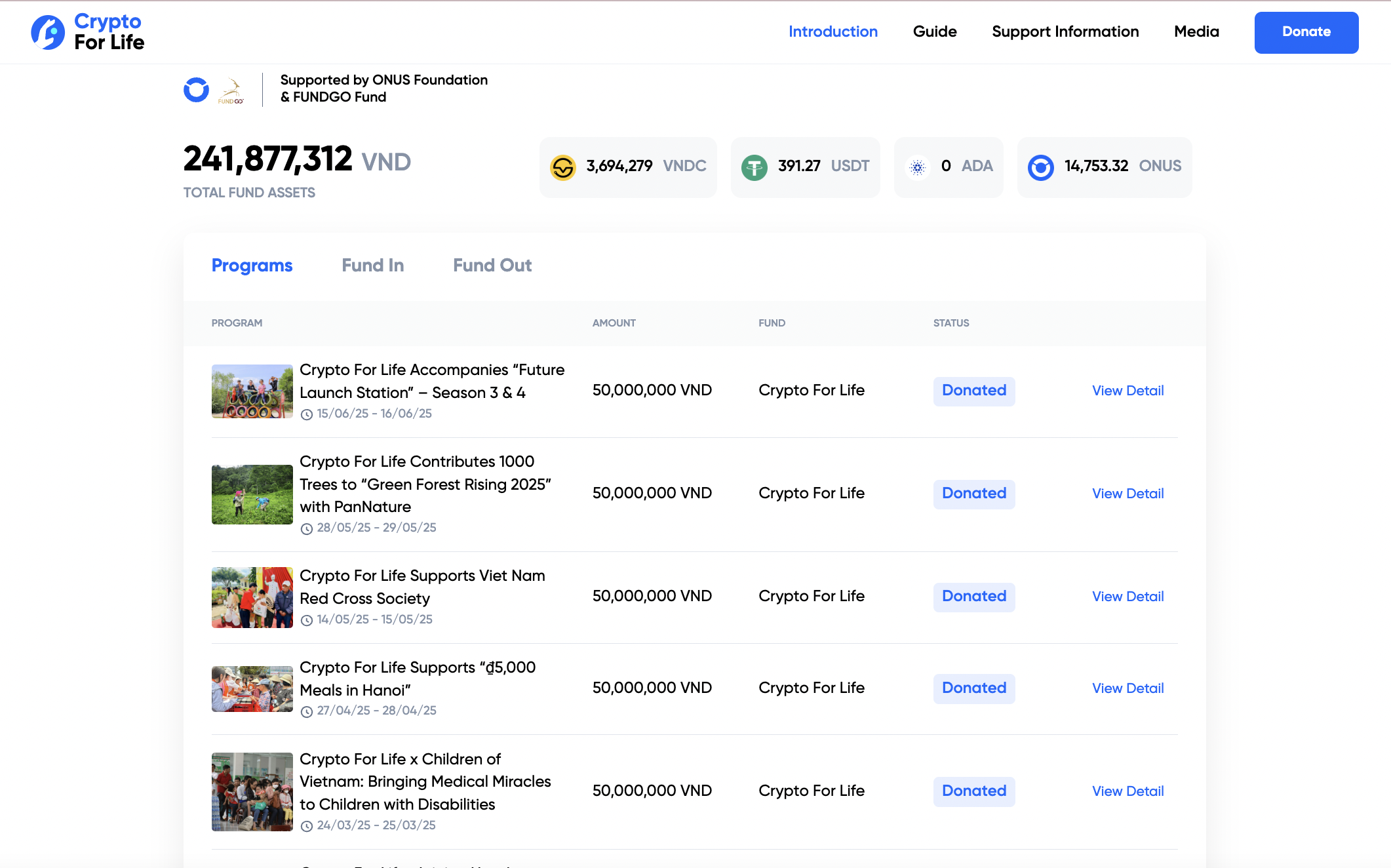Click date 24/03/25 - 25/03/25

pos(376,825)
